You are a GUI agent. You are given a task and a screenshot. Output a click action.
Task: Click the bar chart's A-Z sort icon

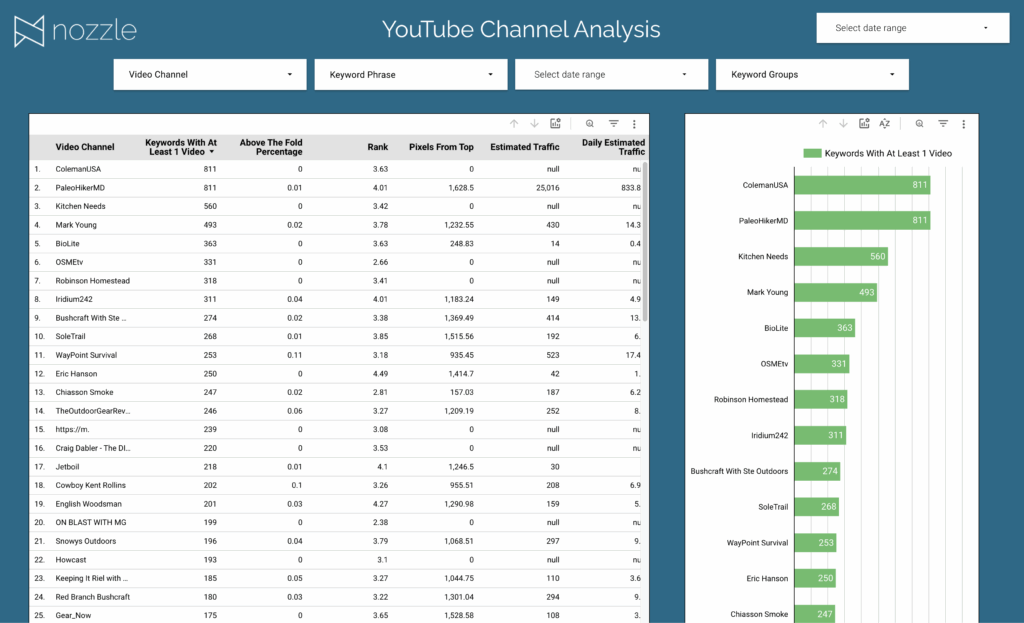point(885,124)
